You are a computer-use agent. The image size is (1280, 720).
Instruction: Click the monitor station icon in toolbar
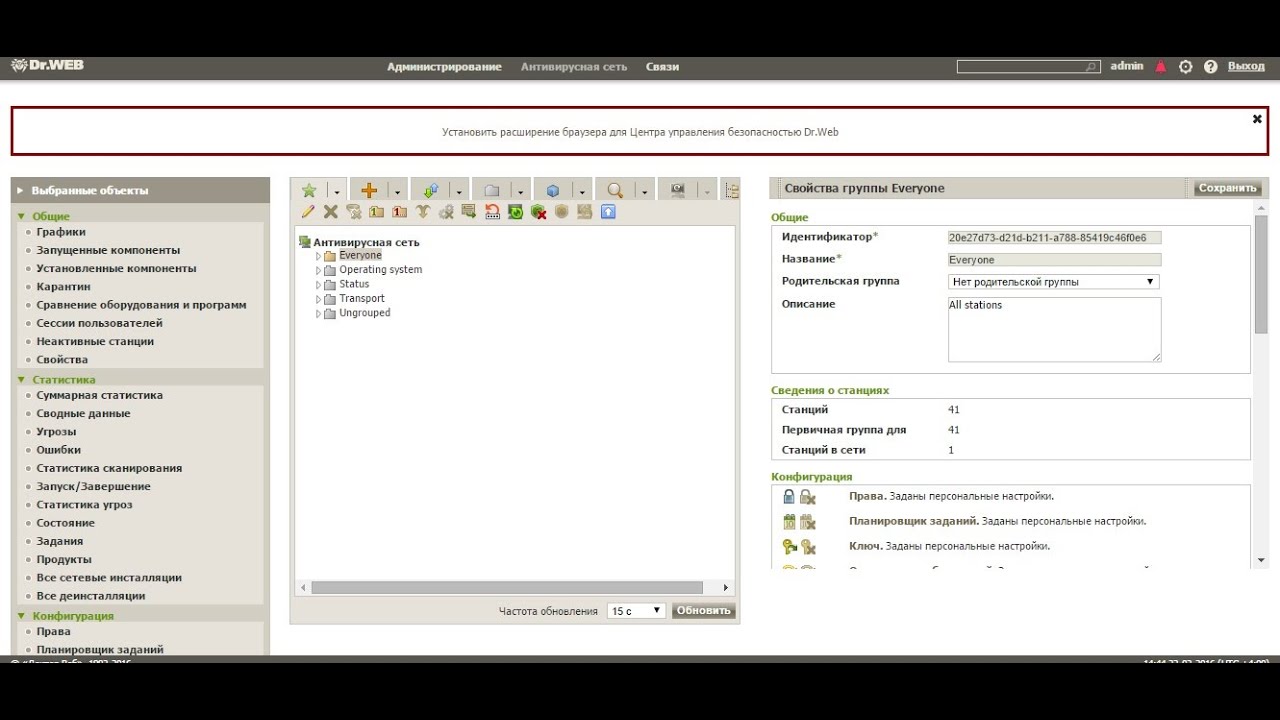tap(677, 190)
